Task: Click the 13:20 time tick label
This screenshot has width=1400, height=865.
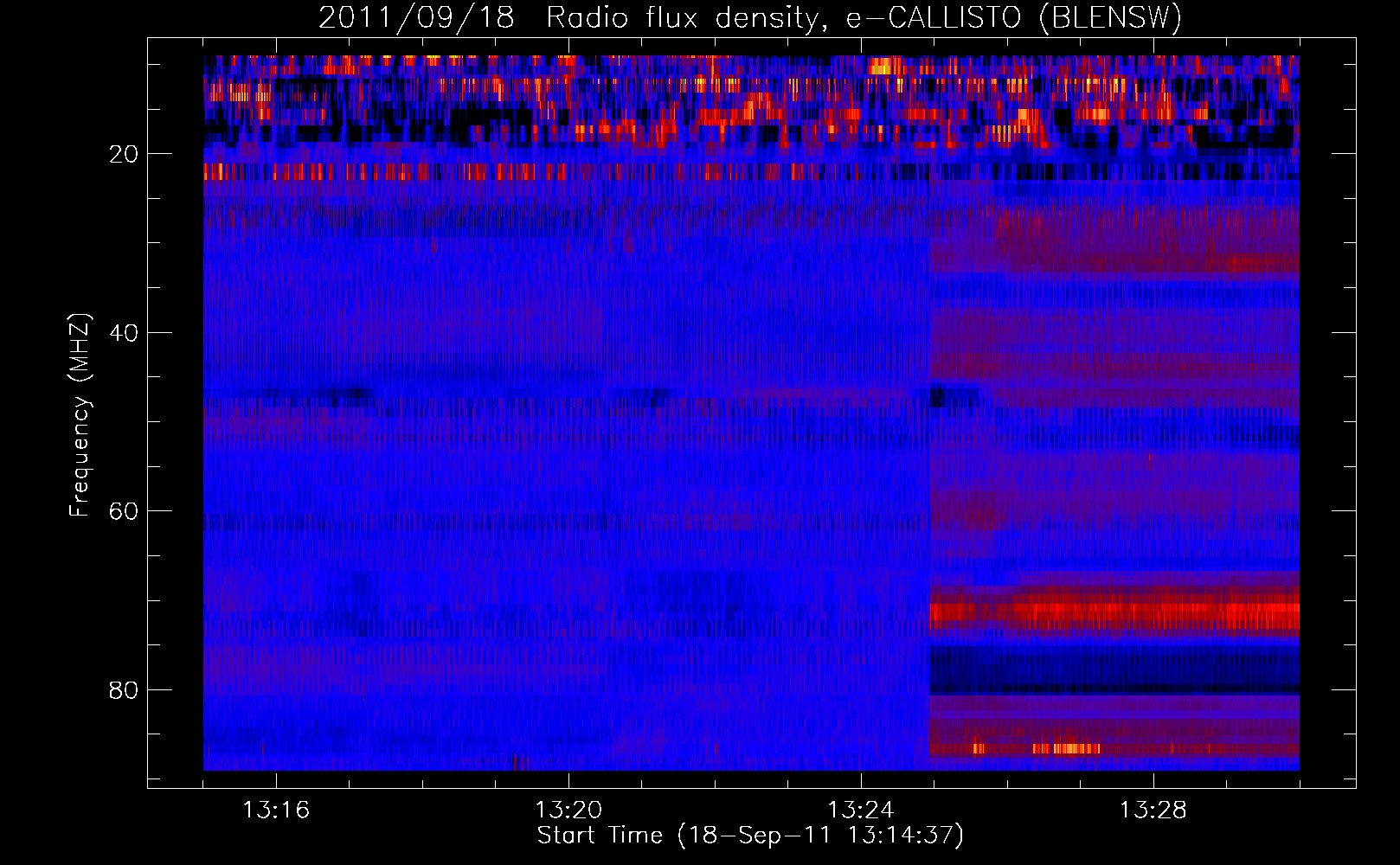Action: coord(568,811)
